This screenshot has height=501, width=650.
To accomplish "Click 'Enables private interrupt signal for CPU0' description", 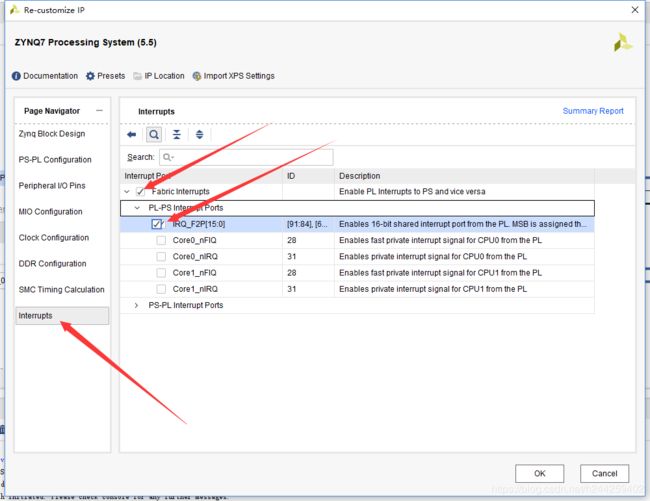I will (x=433, y=257).
